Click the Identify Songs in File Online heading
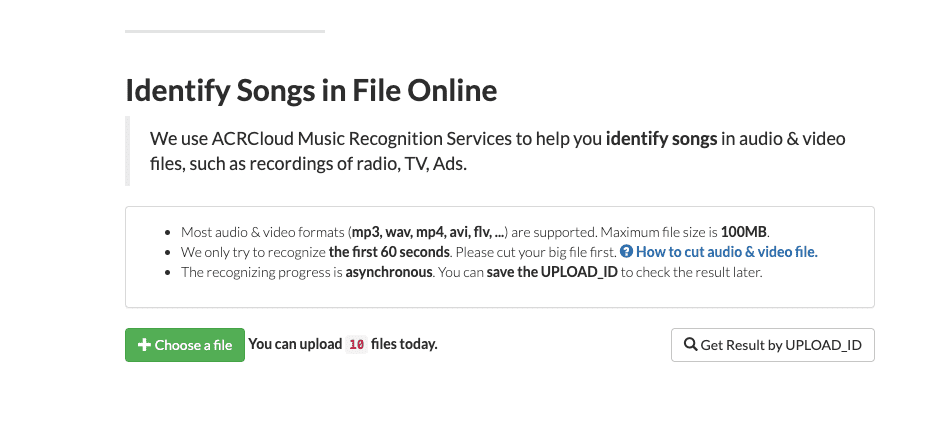 pos(311,91)
